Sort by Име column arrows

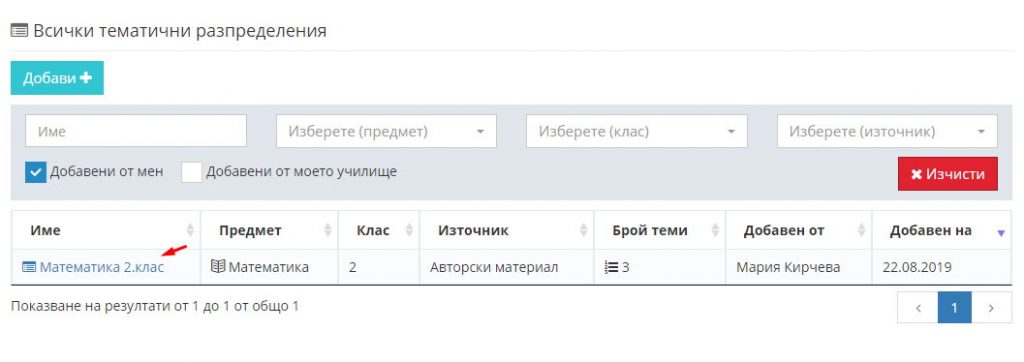pyautogui.click(x=190, y=230)
